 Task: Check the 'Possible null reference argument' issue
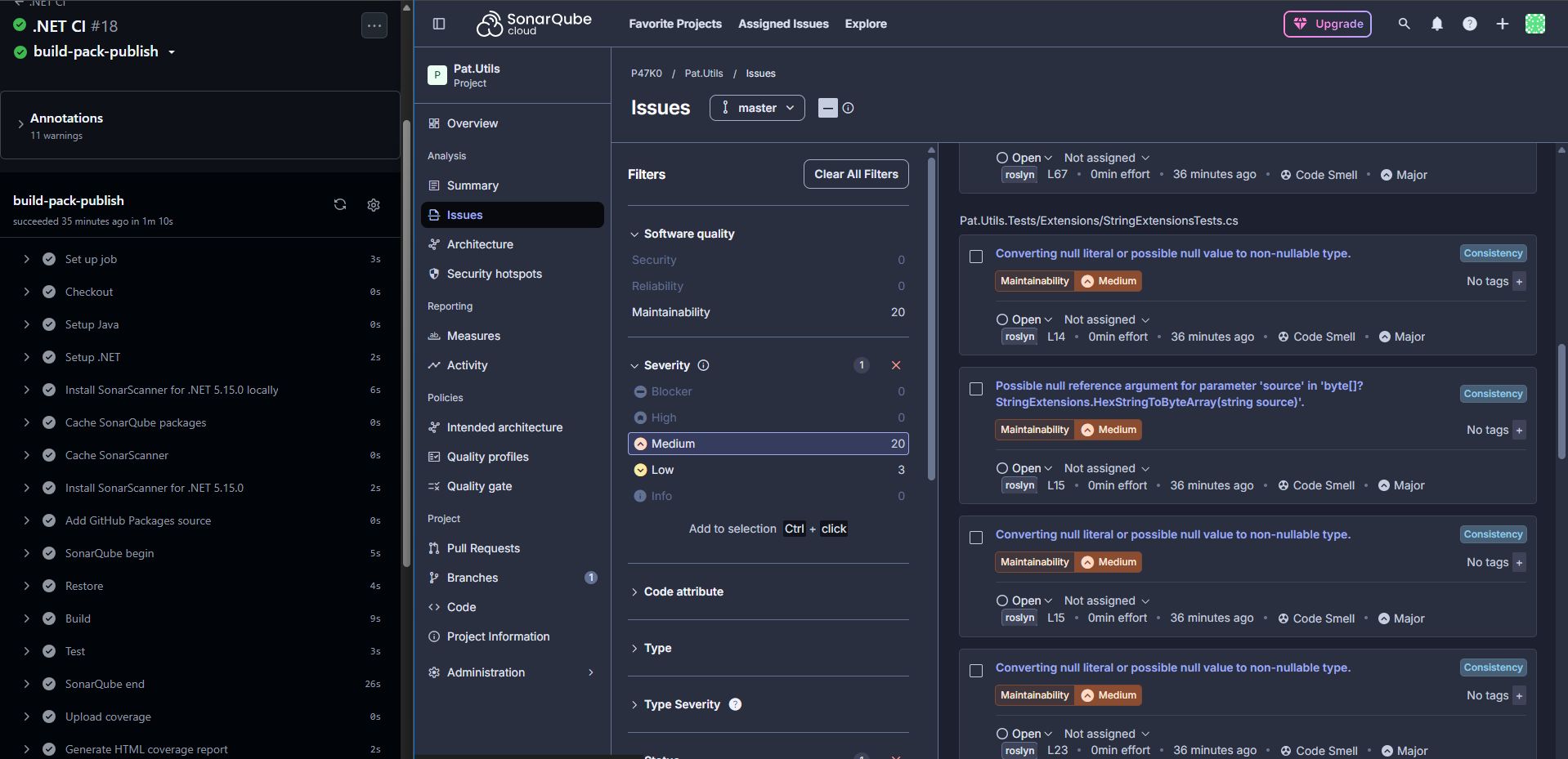pyautogui.click(x=976, y=389)
